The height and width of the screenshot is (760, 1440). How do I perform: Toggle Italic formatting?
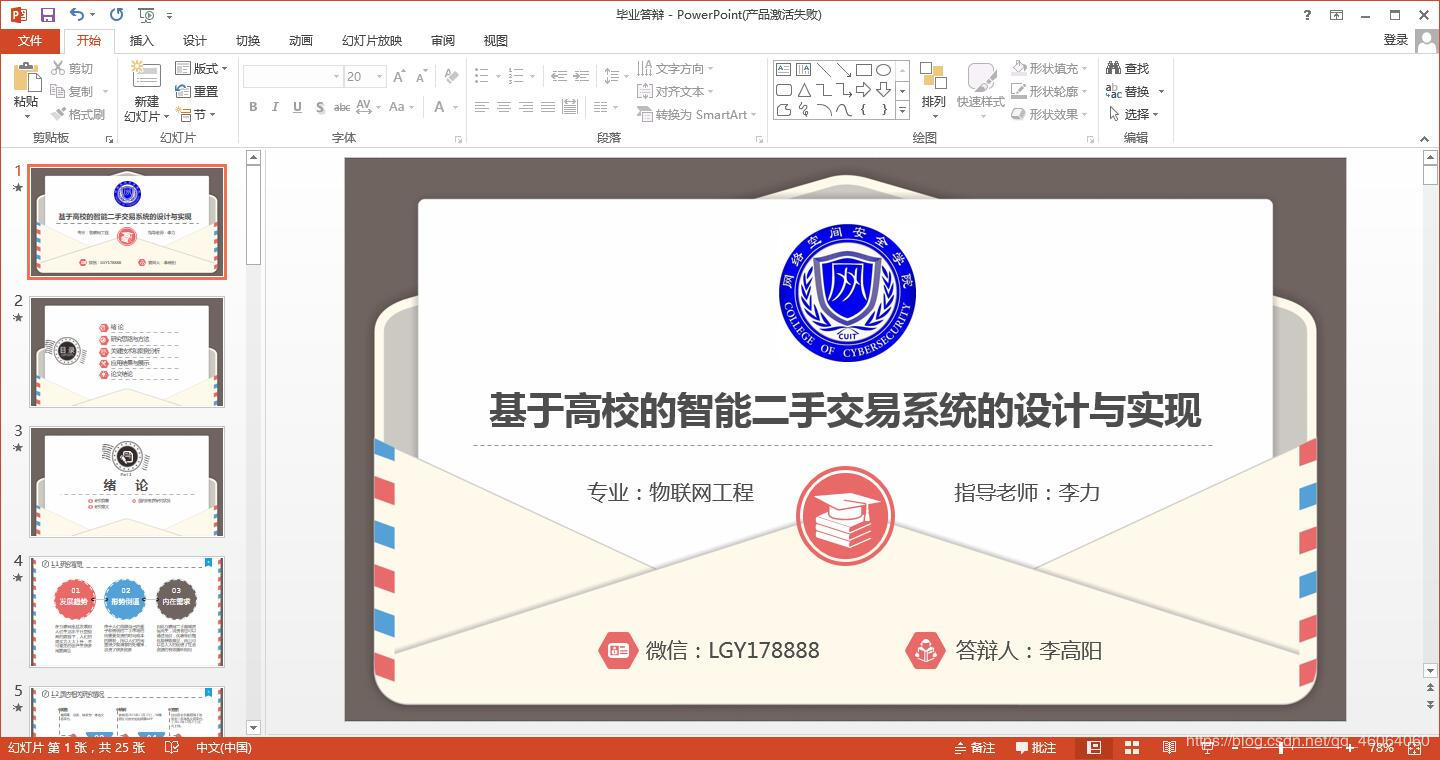pos(275,107)
